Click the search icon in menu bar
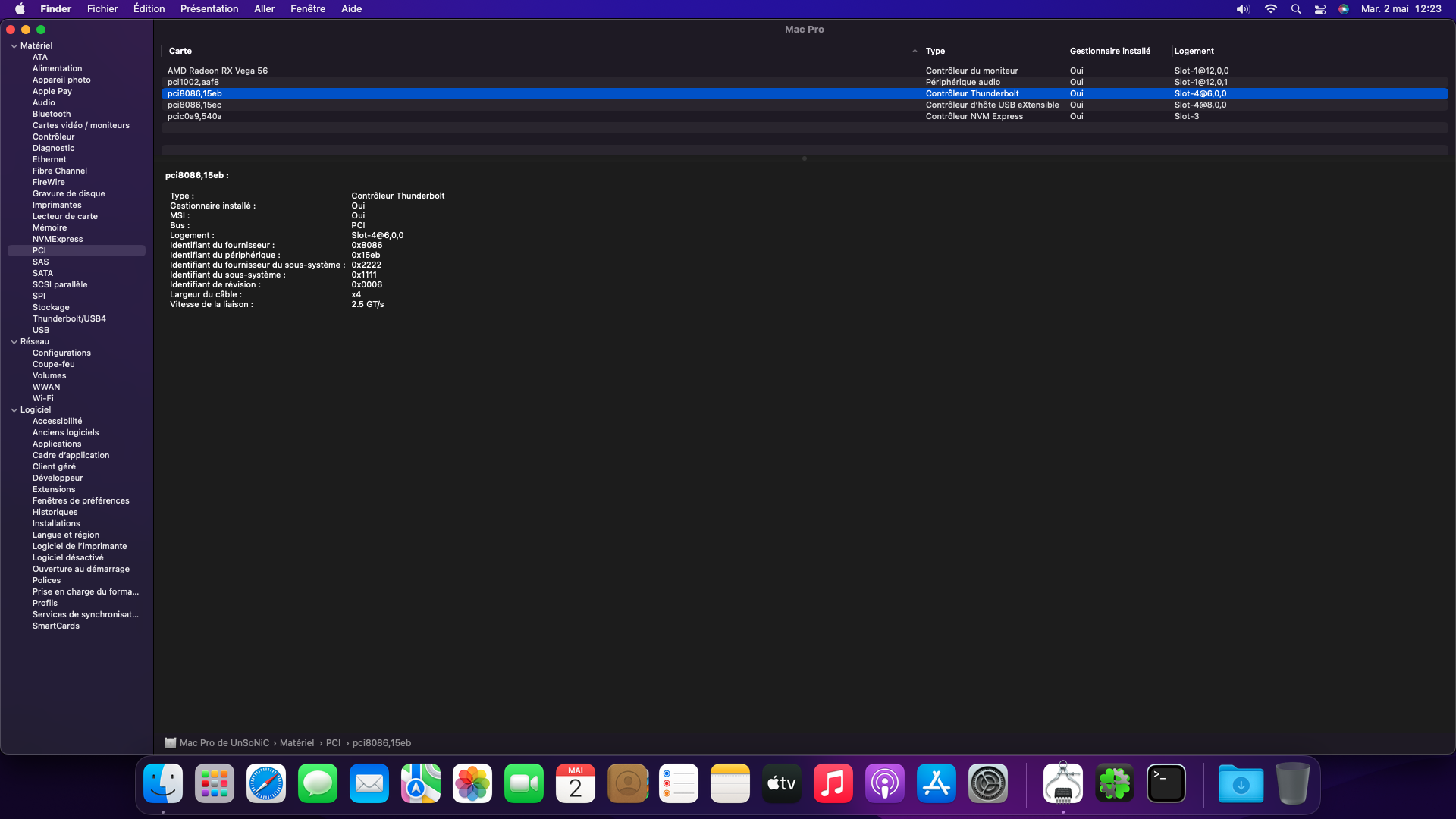 click(1295, 9)
